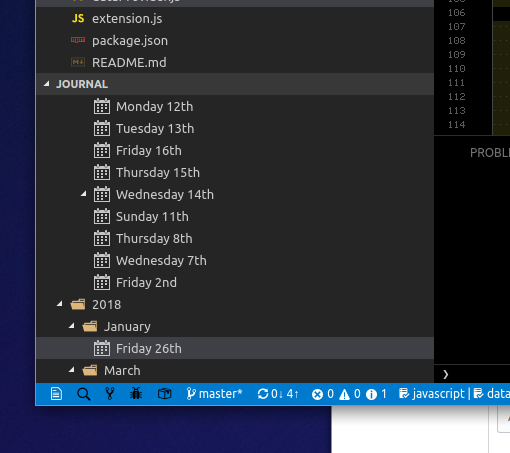Open Search via magnifier icon in status bar

(83, 394)
